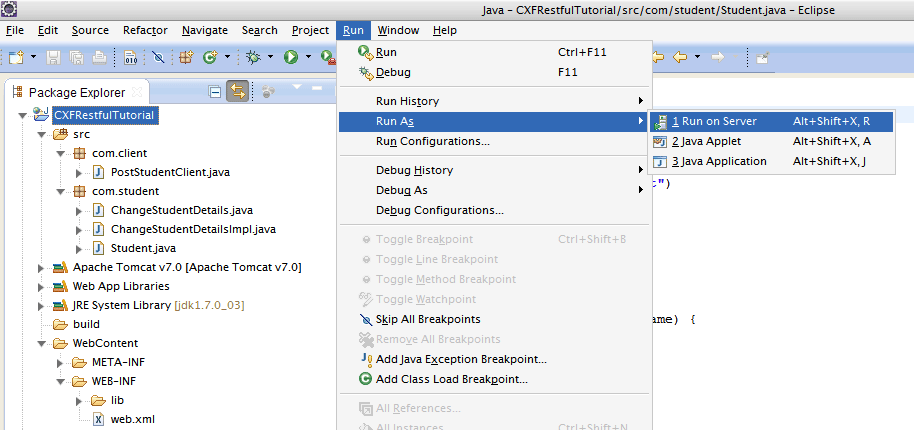Expand the Apache Tomcat v7.0 tree node

point(41,268)
